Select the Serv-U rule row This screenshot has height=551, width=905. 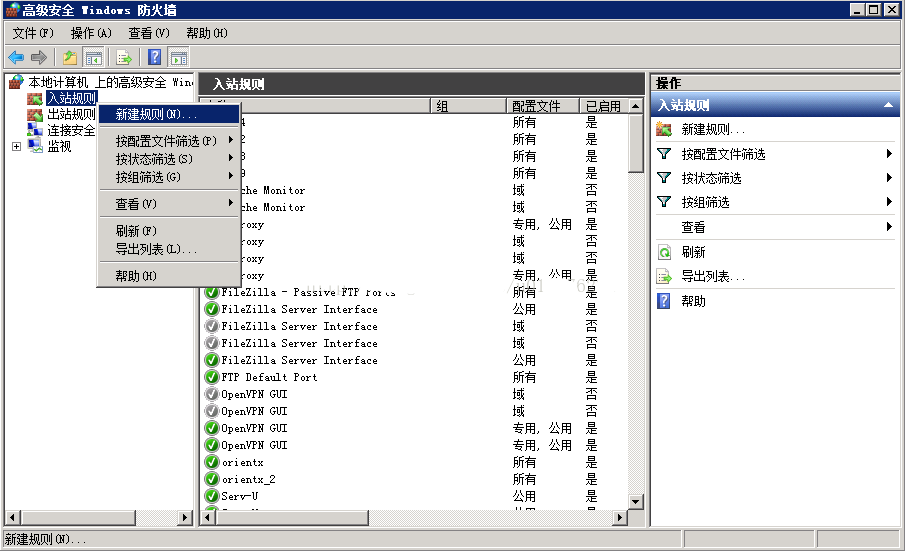click(x=413, y=496)
